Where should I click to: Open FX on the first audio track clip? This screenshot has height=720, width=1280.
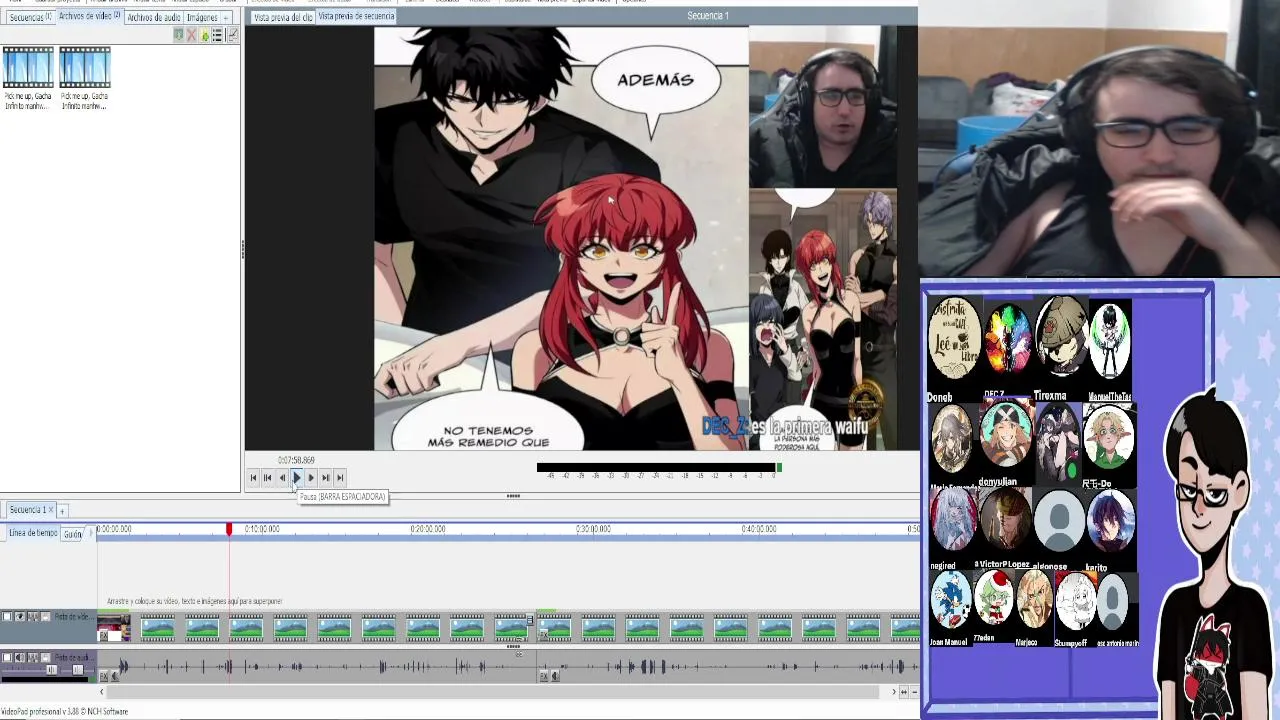(x=103, y=677)
